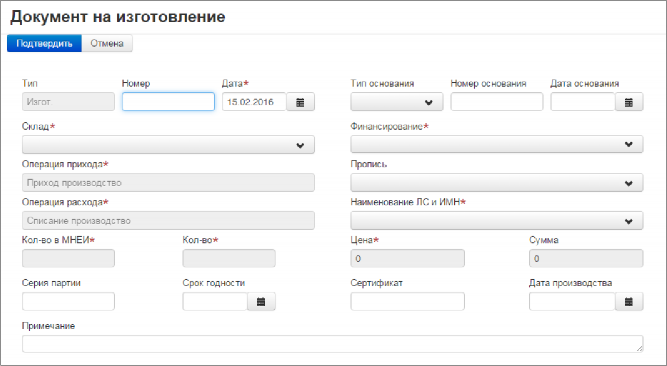The height and width of the screenshot is (366, 667).
Task: Click the Дата field showing 15.02.2016
Action: click(x=254, y=102)
